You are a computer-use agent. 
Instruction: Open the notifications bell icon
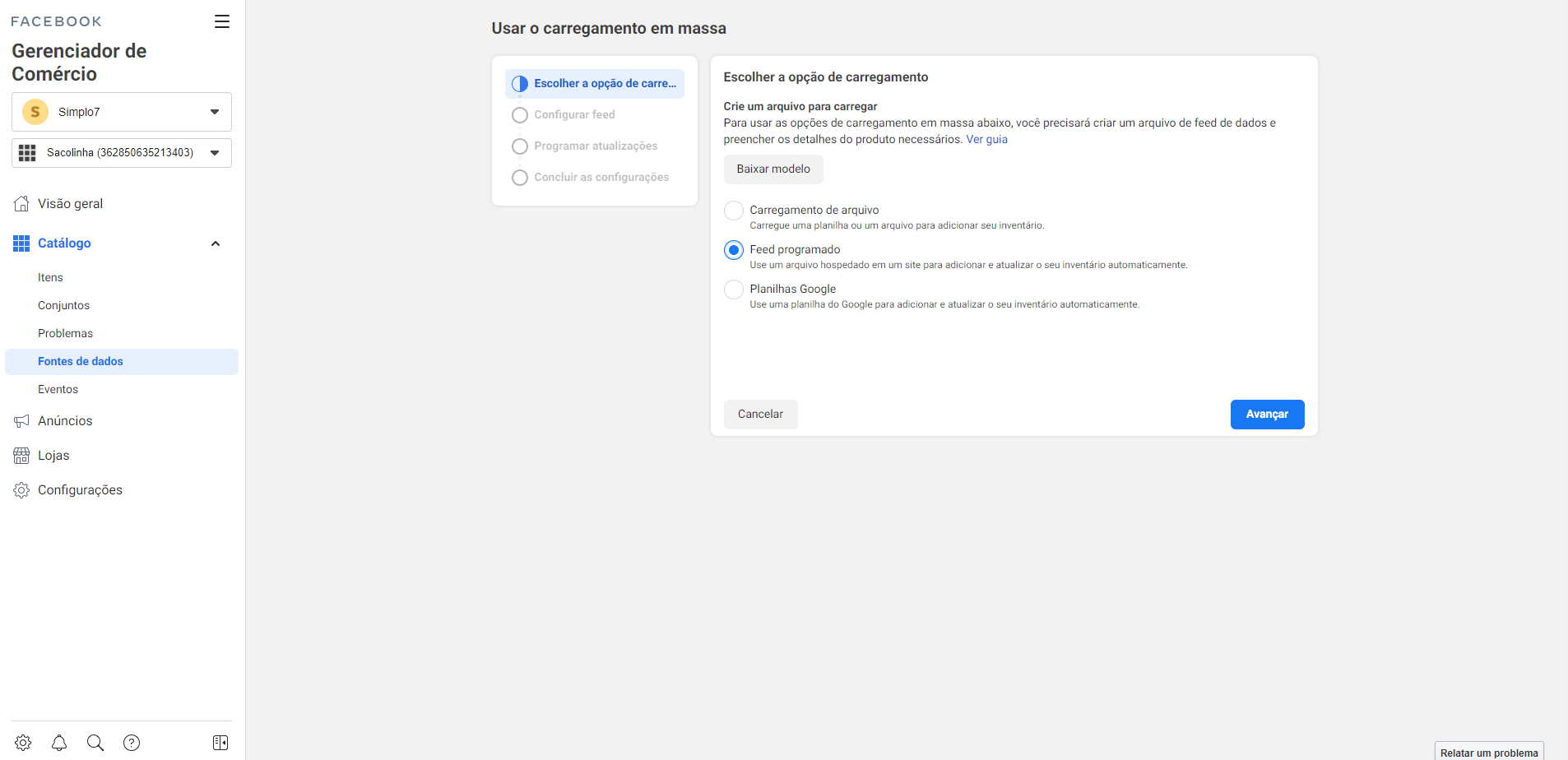59,743
